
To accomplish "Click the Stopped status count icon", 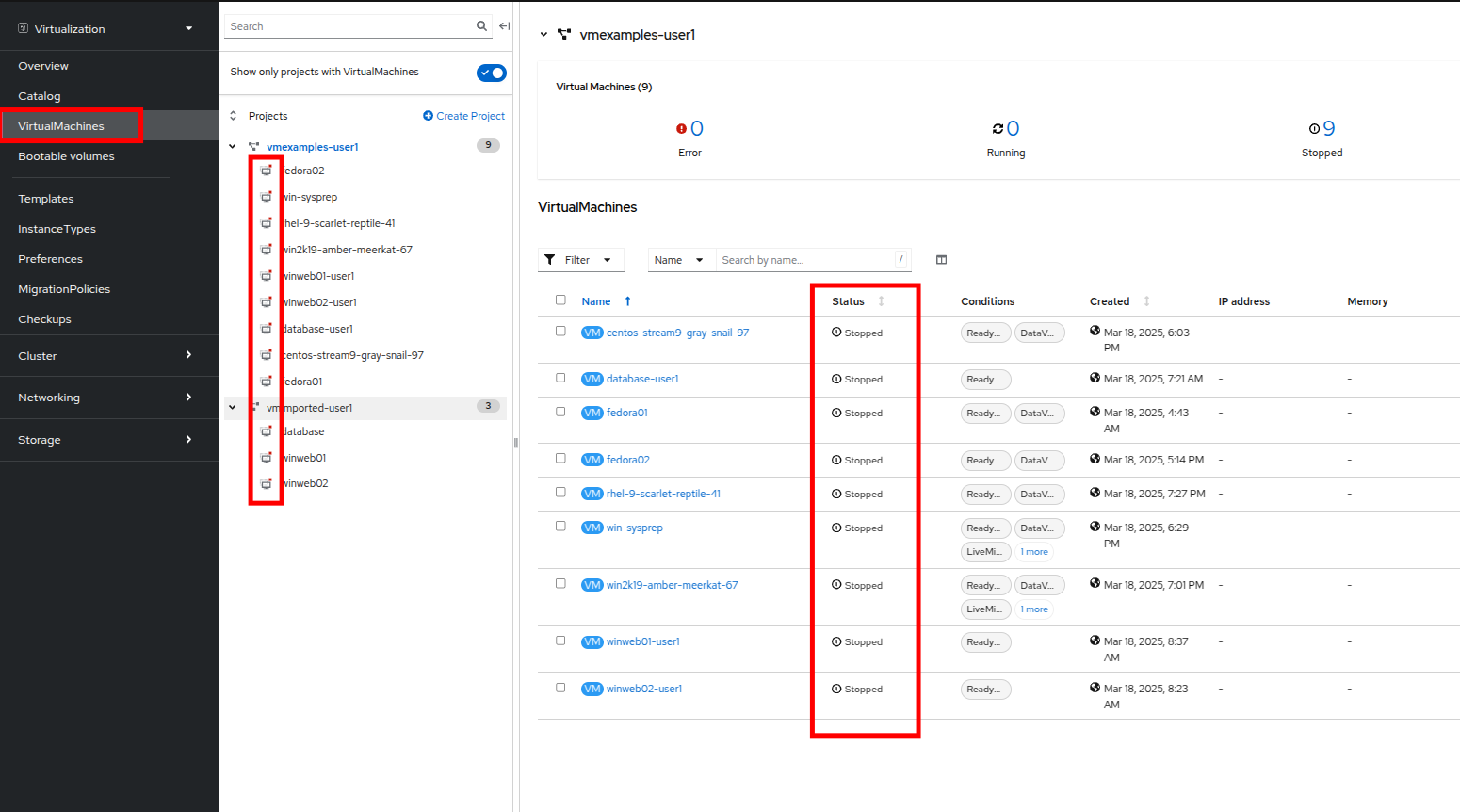I will 1314,129.
